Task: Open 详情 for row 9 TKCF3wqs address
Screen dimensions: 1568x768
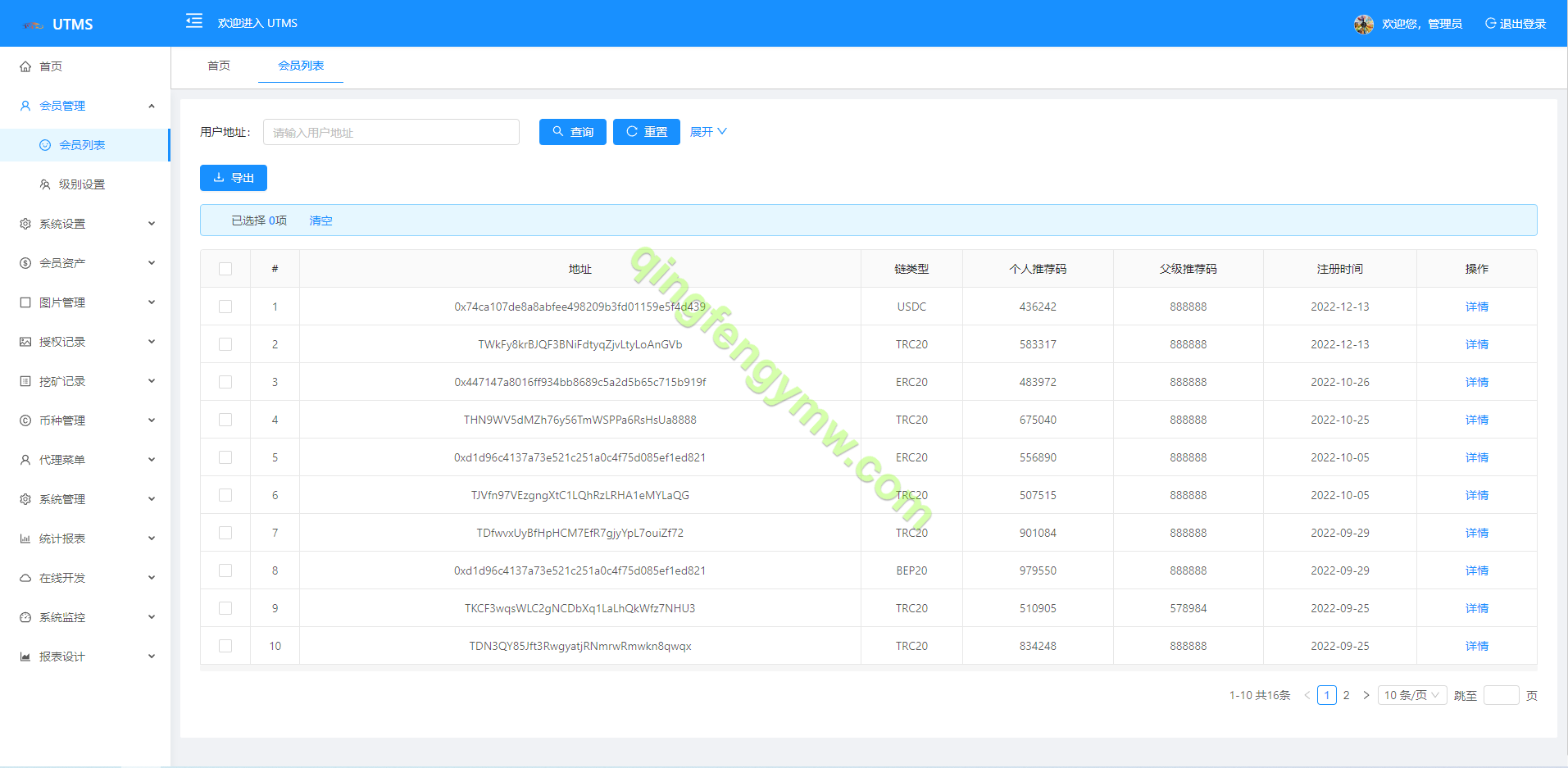Action: pyautogui.click(x=1477, y=608)
